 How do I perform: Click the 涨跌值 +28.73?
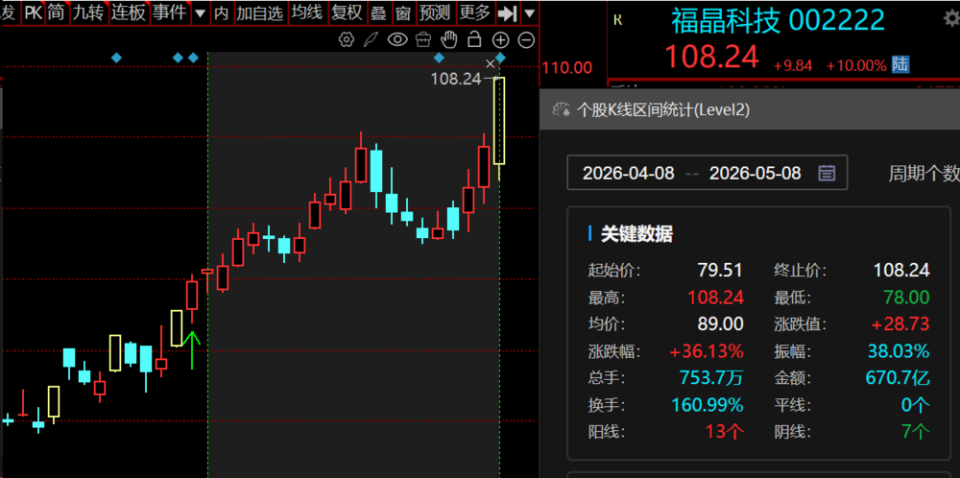pos(899,324)
